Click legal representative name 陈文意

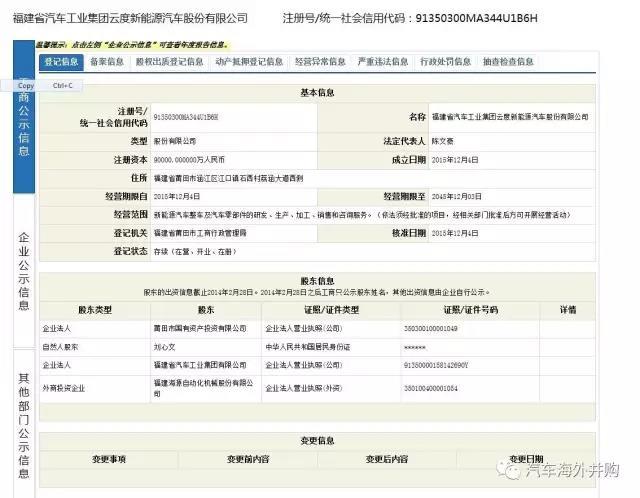(443, 141)
